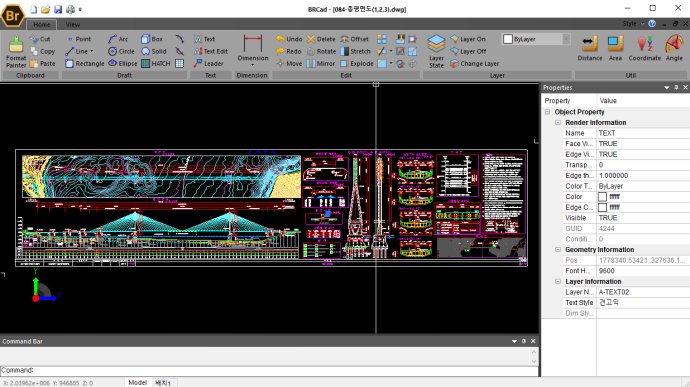This screenshot has width=690, height=387.
Task: Turn layer visibility on with Layer On
Action: [x=468, y=39]
